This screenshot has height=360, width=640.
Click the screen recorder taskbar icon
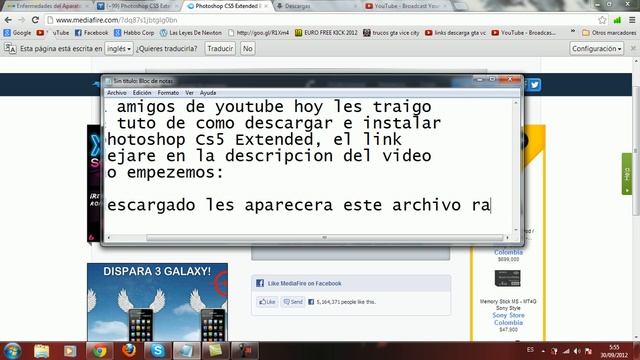(x=245, y=351)
